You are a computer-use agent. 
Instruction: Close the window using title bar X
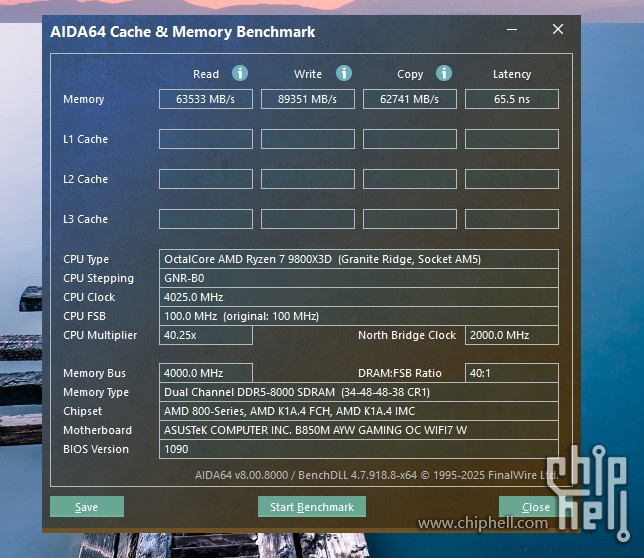(x=558, y=30)
